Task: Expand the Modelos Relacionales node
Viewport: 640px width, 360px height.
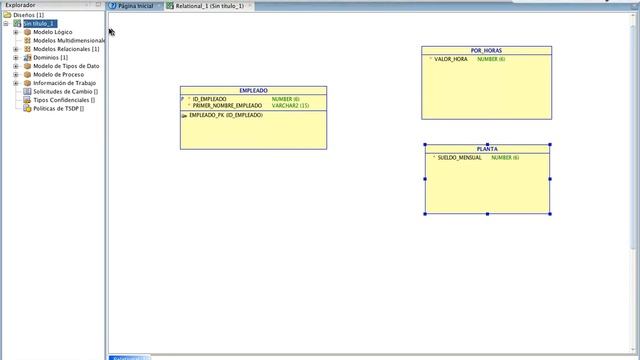Action: tap(16, 49)
